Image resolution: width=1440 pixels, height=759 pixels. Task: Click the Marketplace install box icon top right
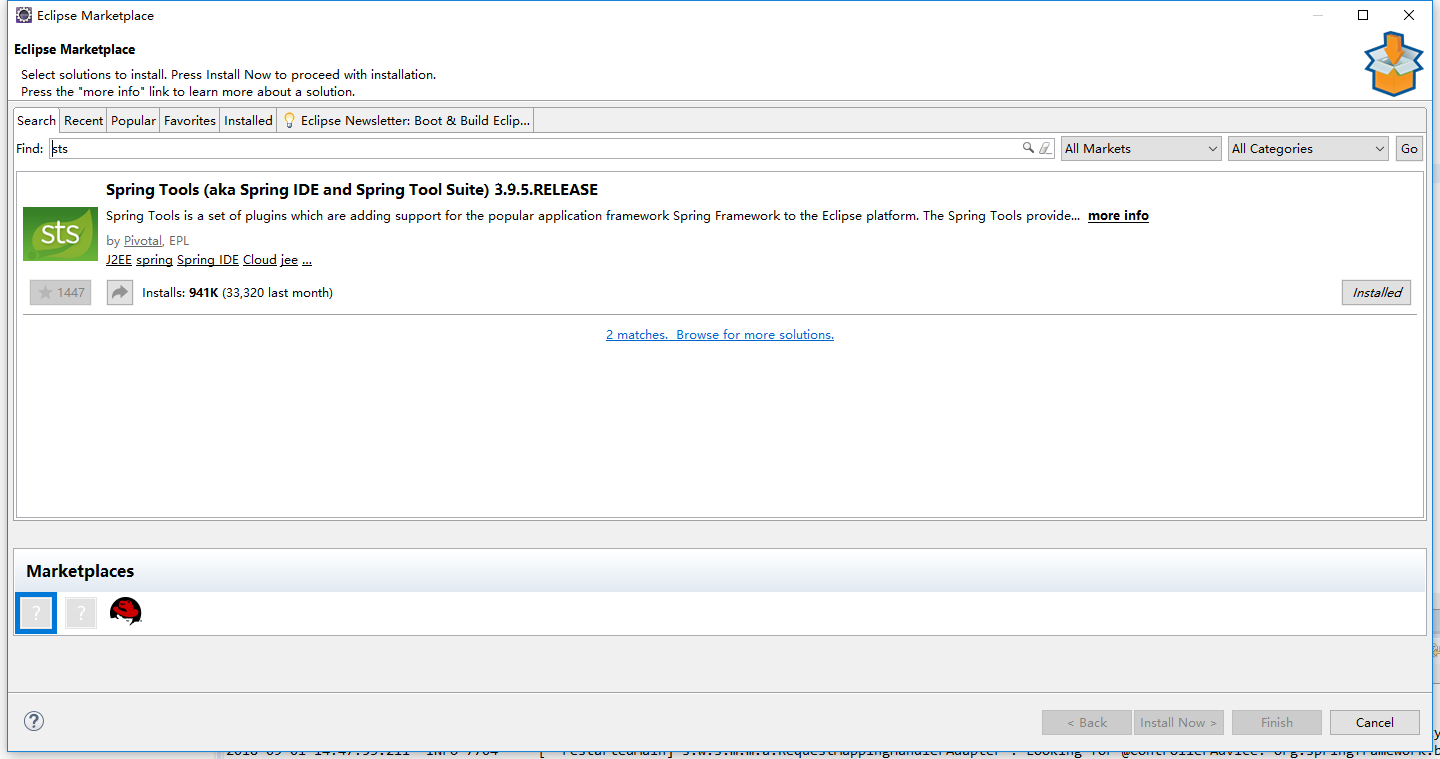tap(1393, 63)
